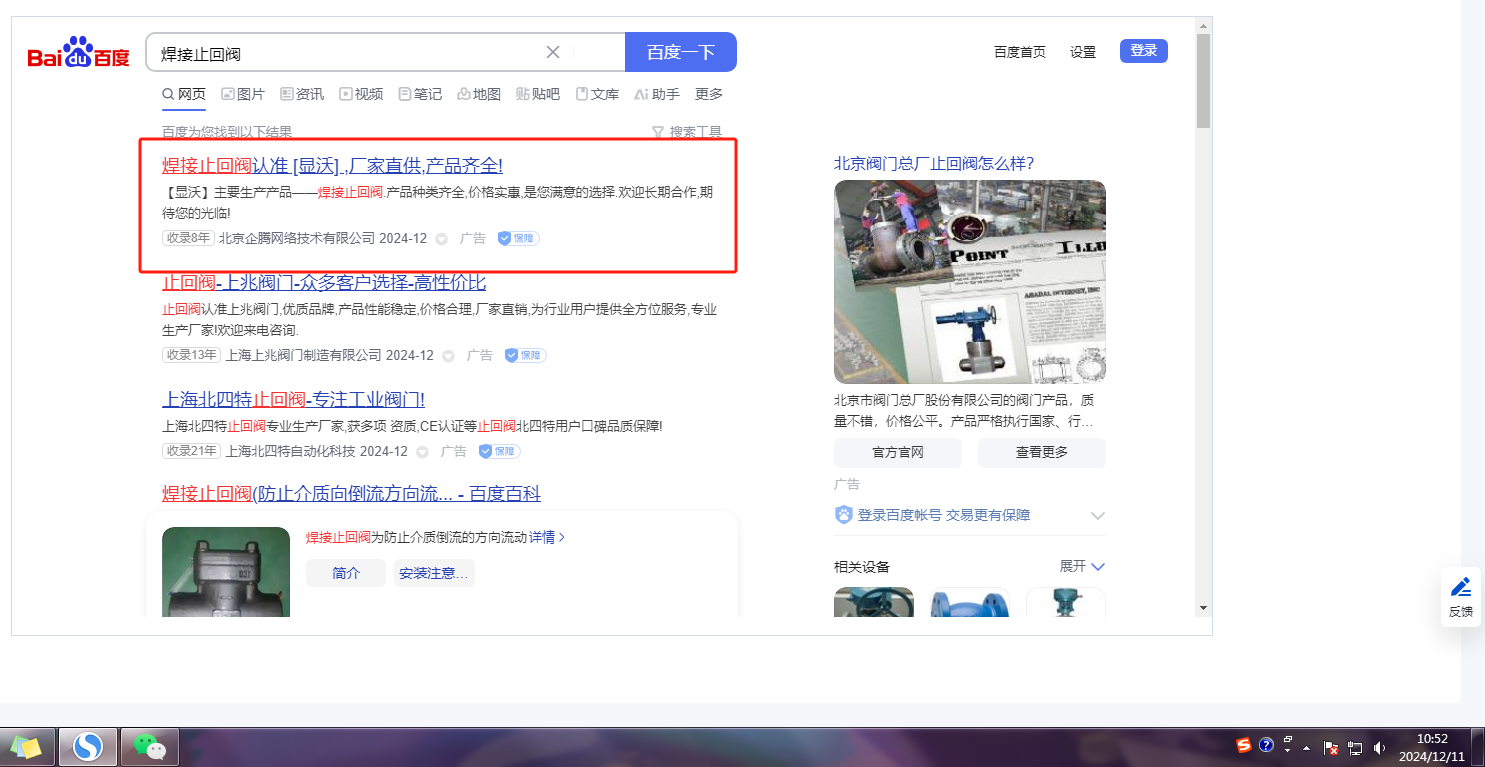Image resolution: width=1485 pixels, height=767 pixels.
Task: Click the 北京企腾网络技术有限公司 advertiser name
Action: pos(297,238)
